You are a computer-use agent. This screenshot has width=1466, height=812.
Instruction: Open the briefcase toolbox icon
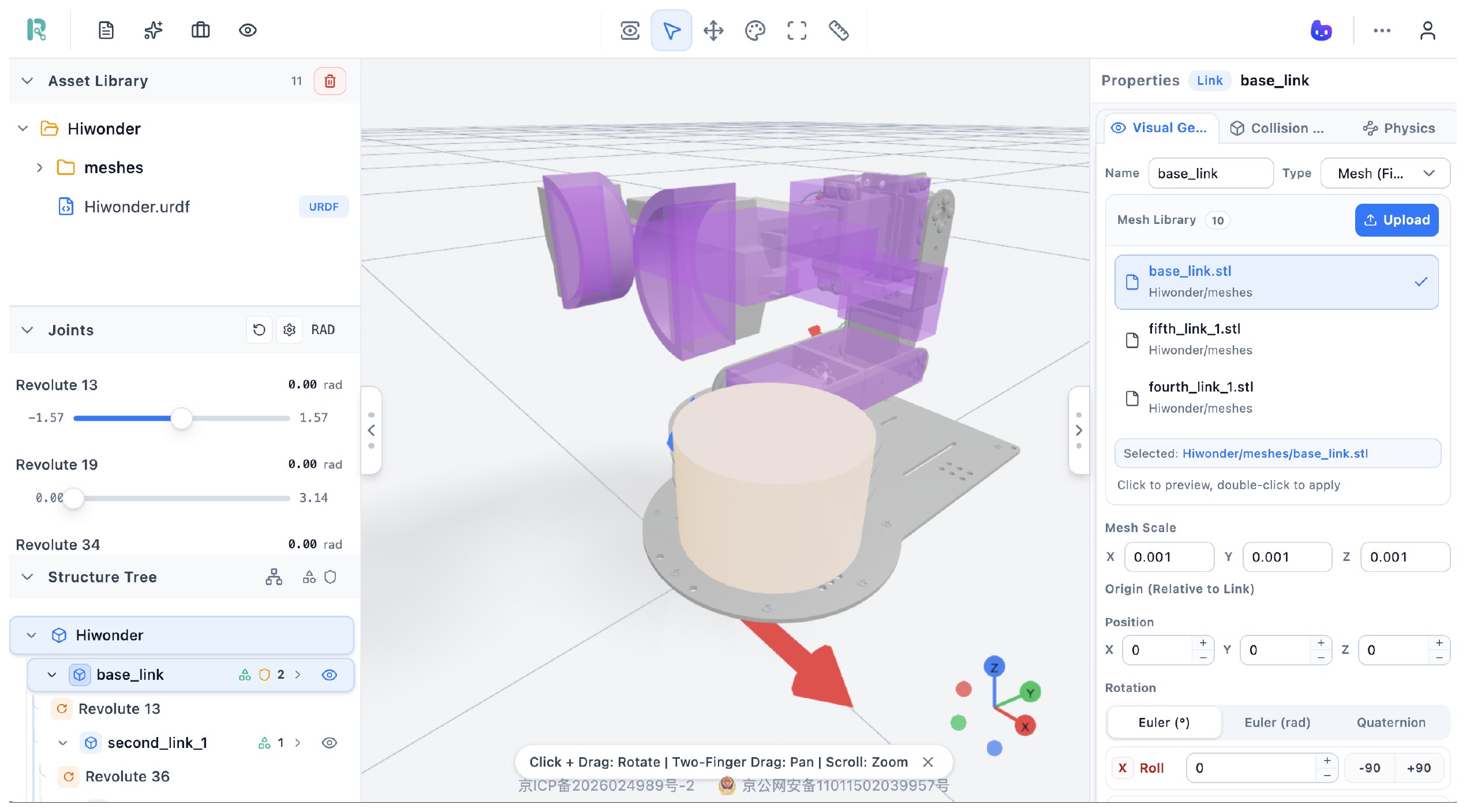coord(200,30)
